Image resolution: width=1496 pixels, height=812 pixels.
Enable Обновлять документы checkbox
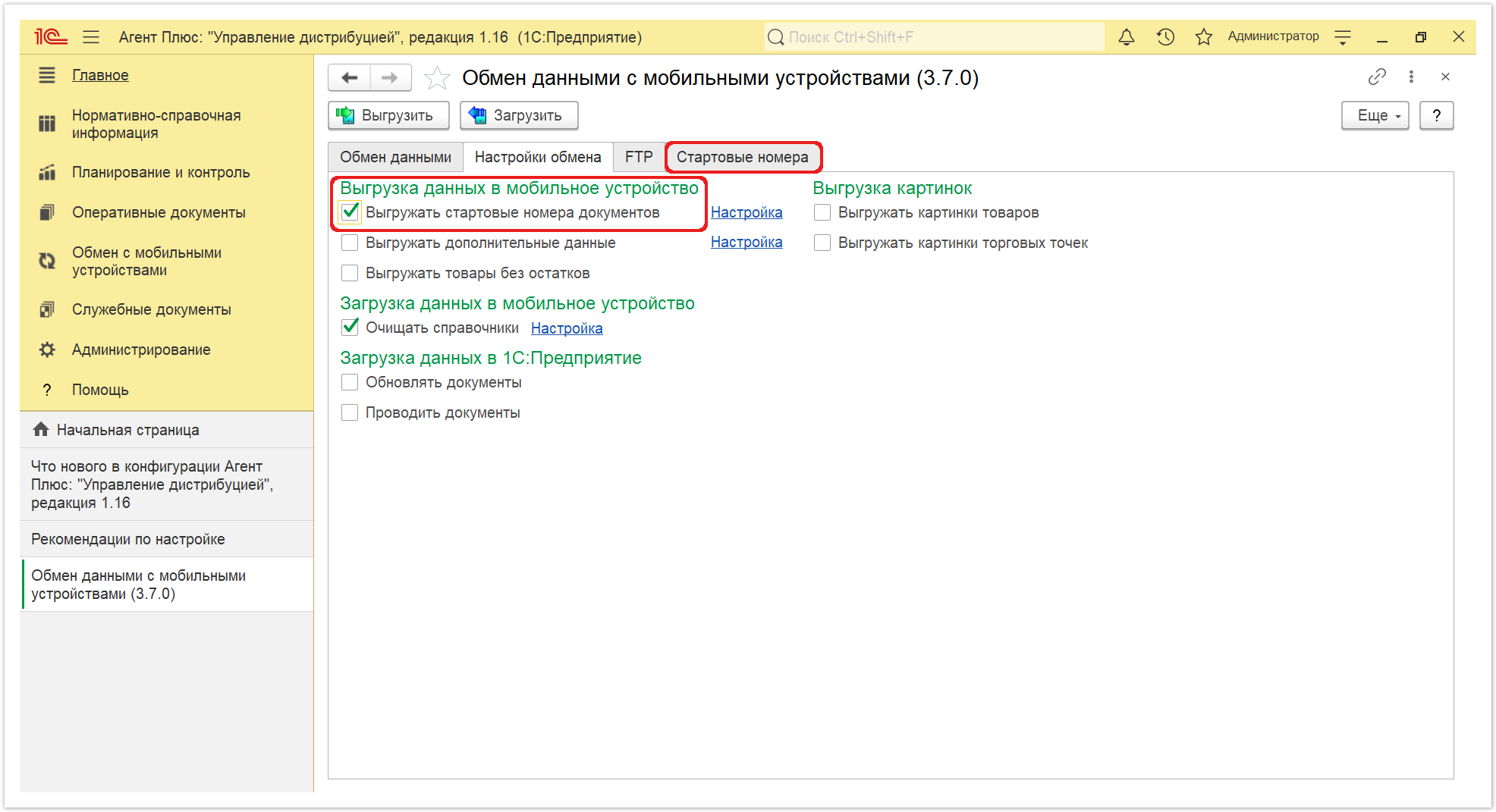[x=350, y=382]
